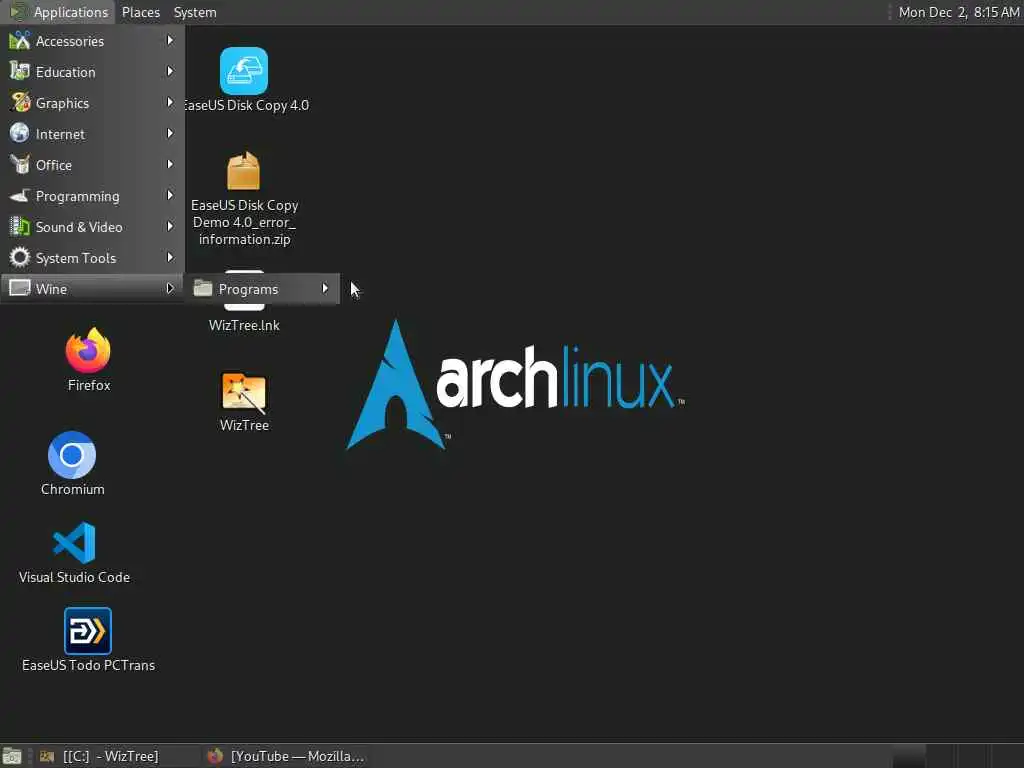Expand the Internet submenu arrow
The width and height of the screenshot is (1024, 768).
click(x=170, y=133)
